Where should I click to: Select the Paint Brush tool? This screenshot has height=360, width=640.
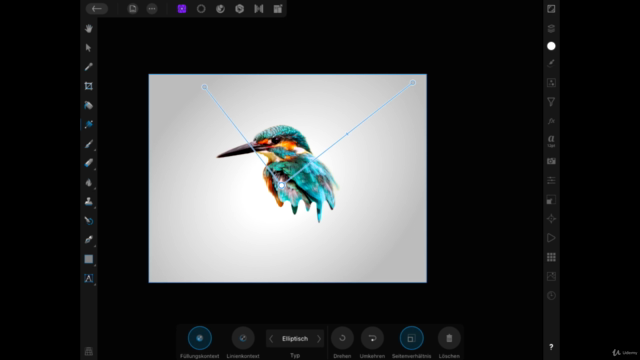[x=89, y=144]
